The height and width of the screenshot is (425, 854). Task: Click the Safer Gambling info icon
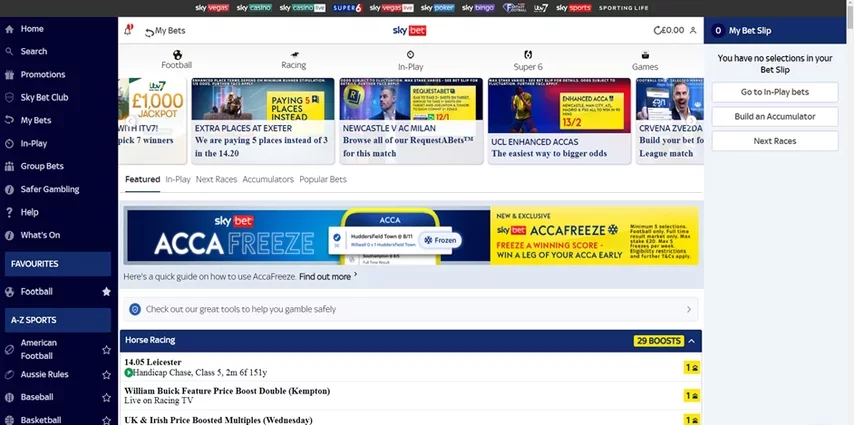click(9, 190)
